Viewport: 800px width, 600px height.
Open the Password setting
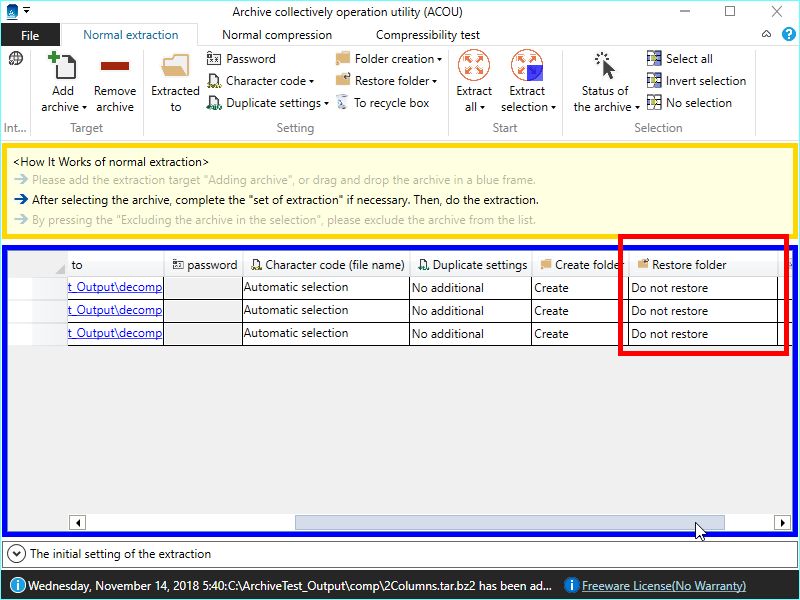click(241, 59)
